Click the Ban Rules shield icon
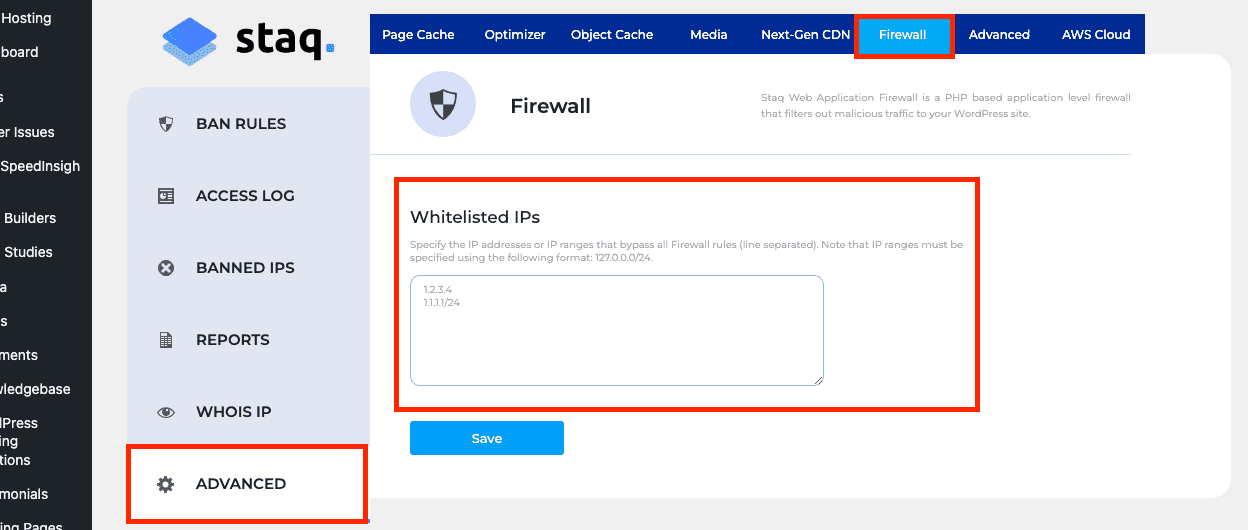This screenshot has height=530, width=1248. tap(167, 124)
